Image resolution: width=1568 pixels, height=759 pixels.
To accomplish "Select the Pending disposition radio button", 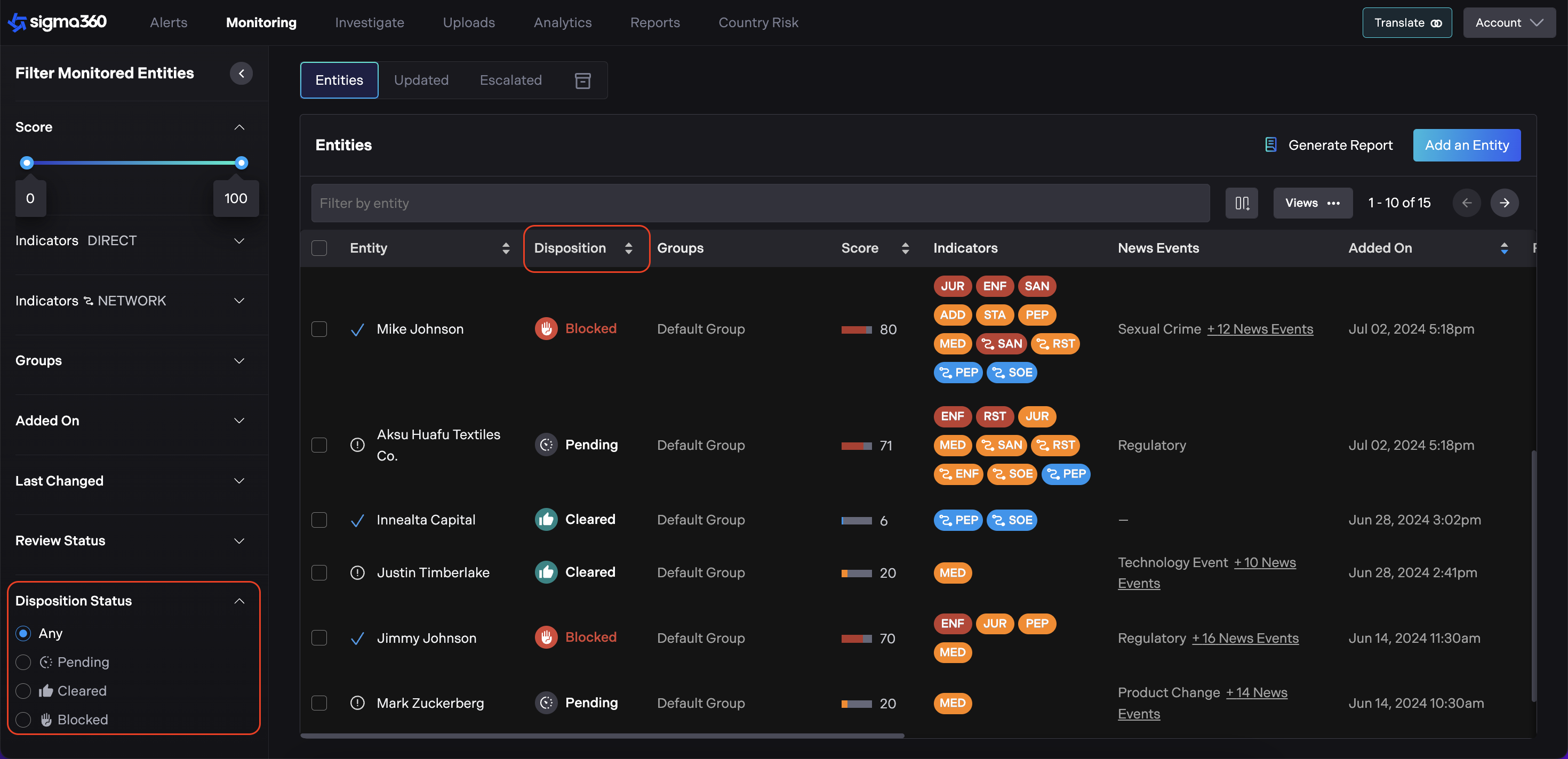I will (23, 663).
